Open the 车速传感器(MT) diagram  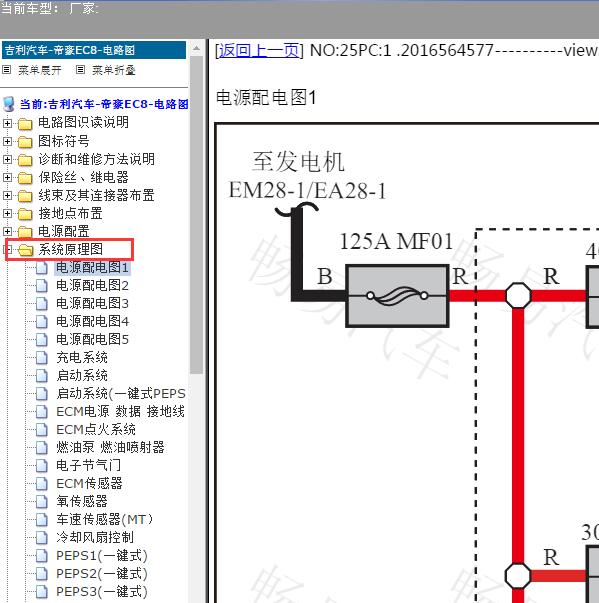click(x=105, y=519)
